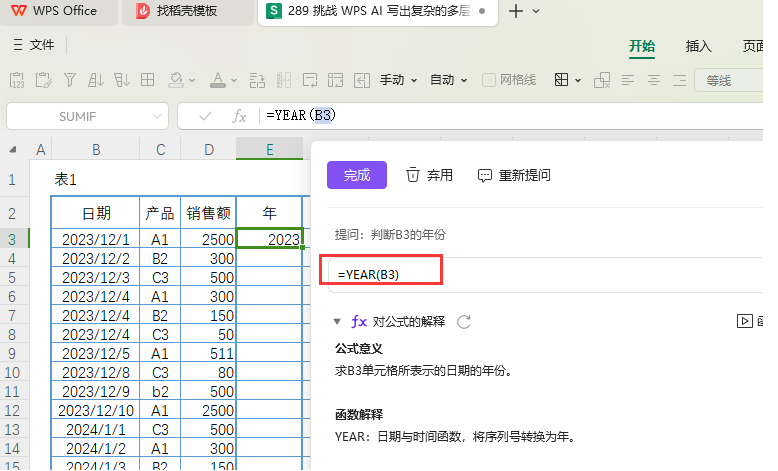Image resolution: width=778 pixels, height=471 pixels.
Task: Click the paste format clipboard icon
Action: click(43, 80)
